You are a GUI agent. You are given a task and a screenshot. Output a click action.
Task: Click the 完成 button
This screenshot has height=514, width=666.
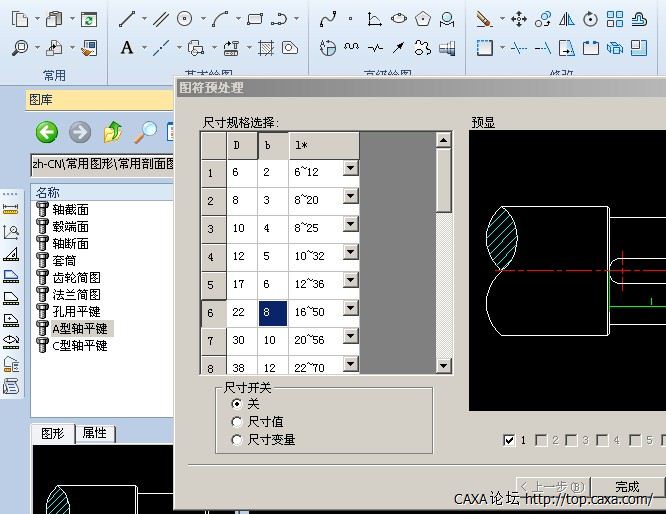(627, 487)
